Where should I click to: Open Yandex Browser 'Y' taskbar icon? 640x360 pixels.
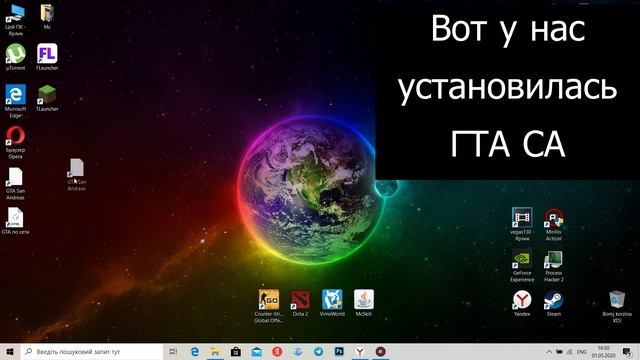(x=360, y=351)
